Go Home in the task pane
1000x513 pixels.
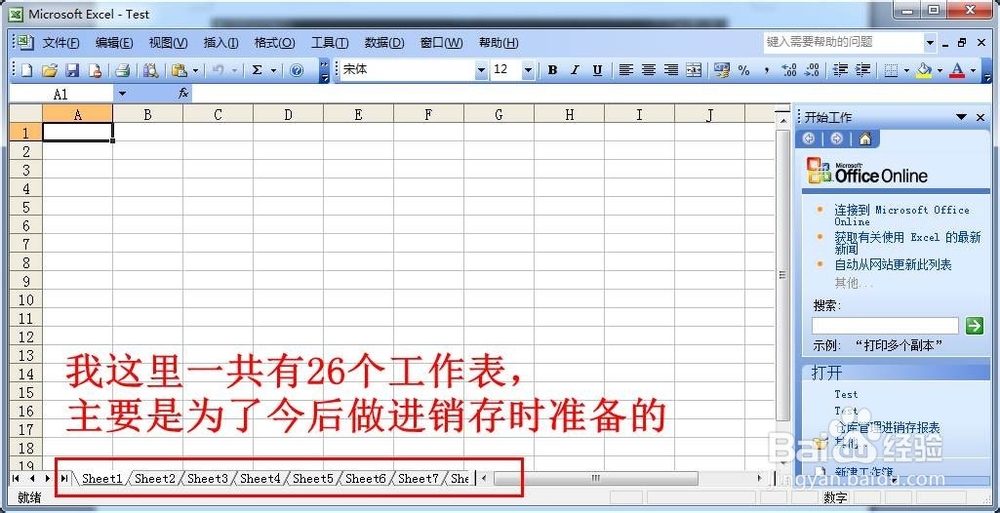click(x=865, y=138)
